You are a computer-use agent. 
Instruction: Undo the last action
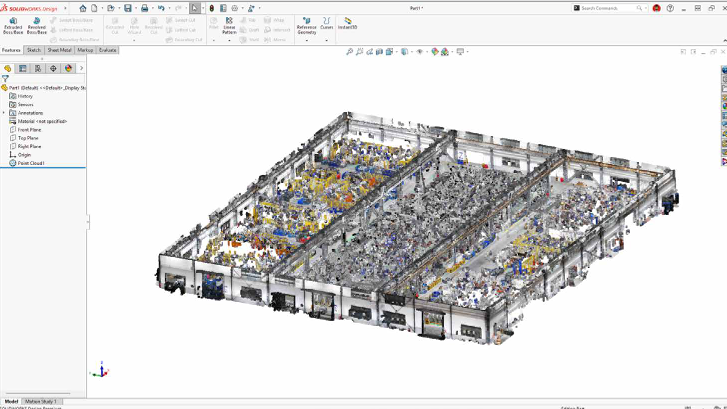161,8
